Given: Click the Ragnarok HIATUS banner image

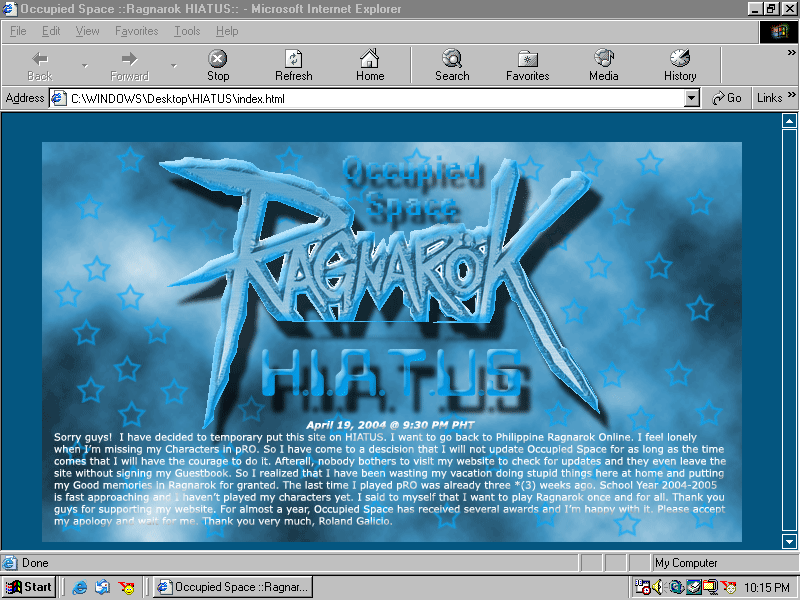Looking at the screenshot, I should click(391, 341).
